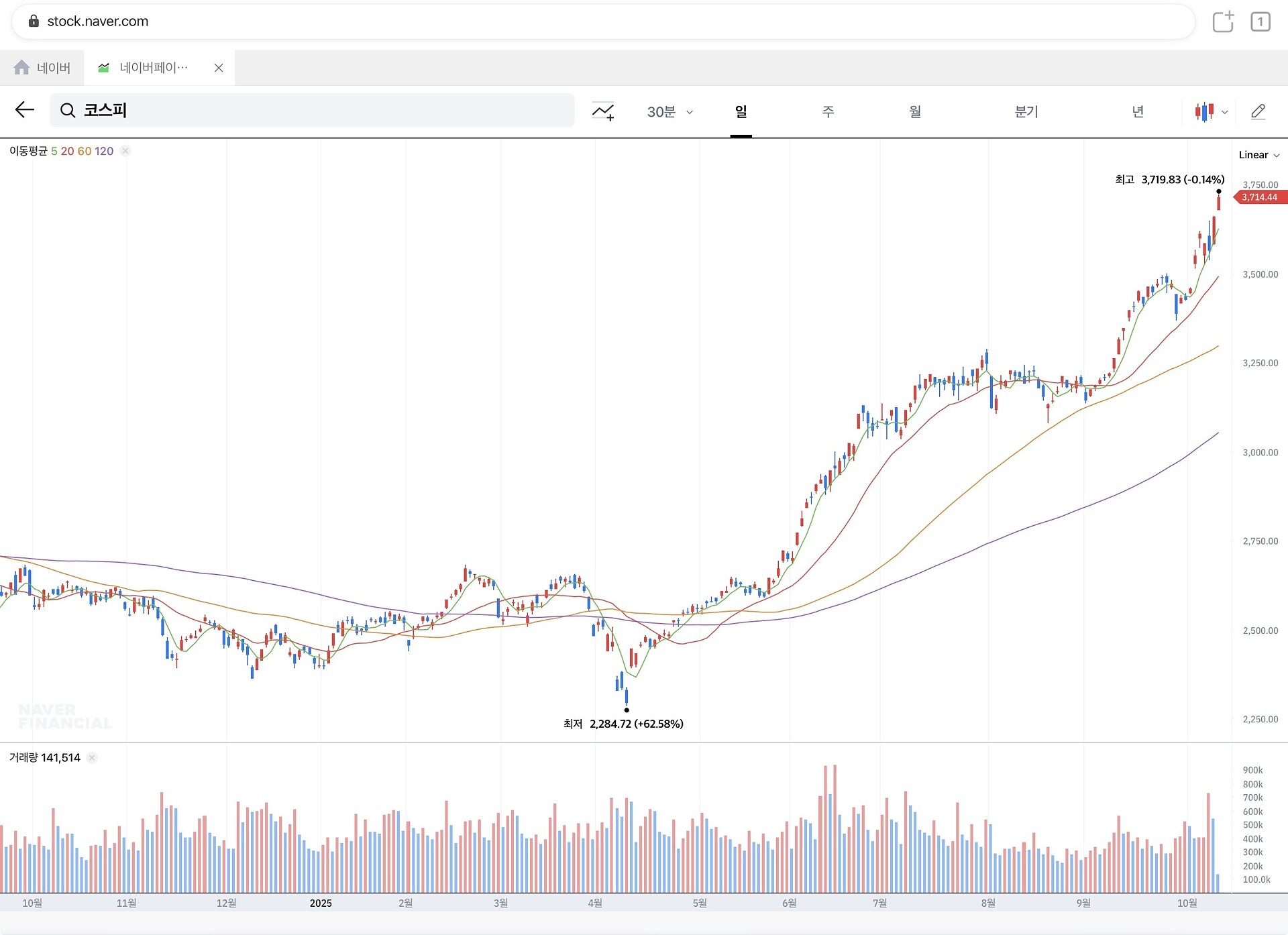This screenshot has width=1288, height=935.
Task: Select the 년 yearly period
Action: tap(1138, 111)
